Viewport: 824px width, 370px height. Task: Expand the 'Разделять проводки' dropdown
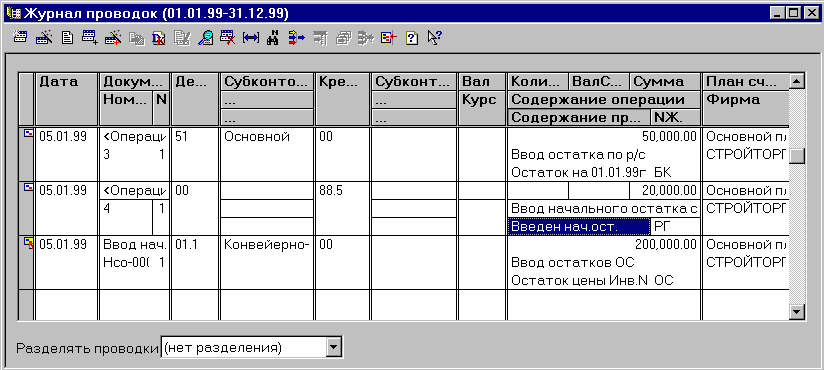point(334,347)
